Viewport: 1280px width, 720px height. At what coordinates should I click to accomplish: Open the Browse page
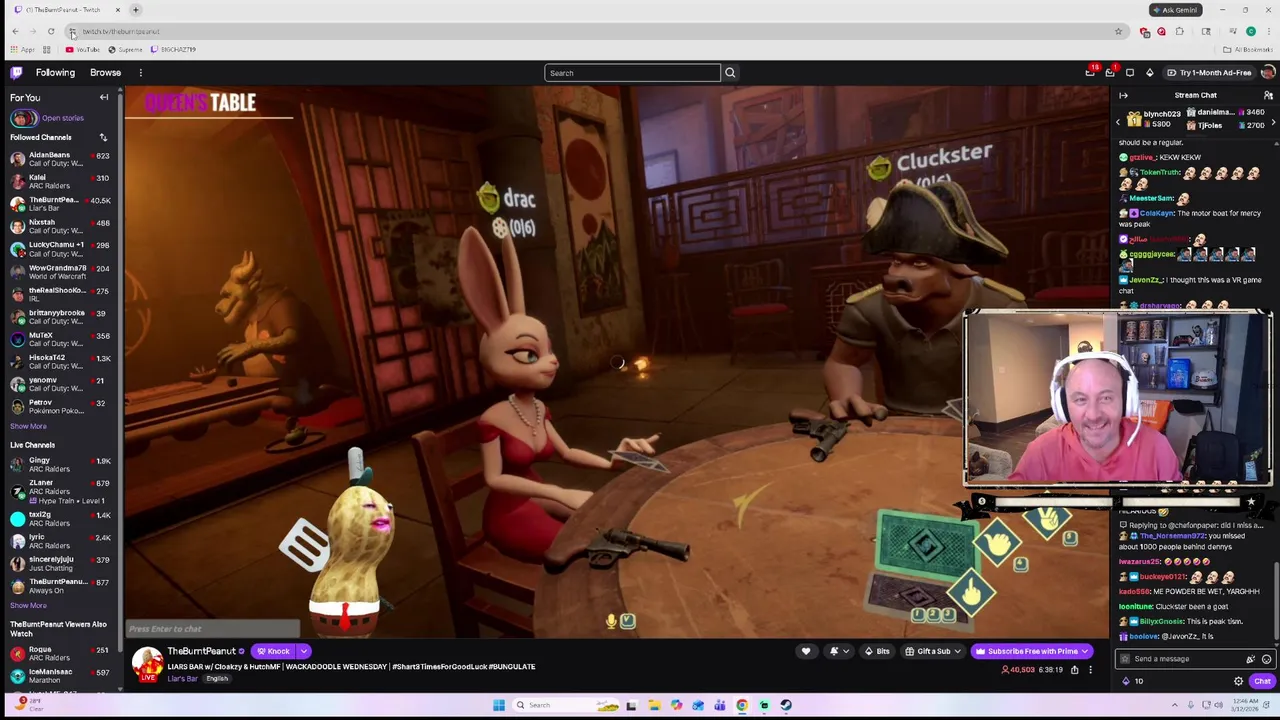click(x=105, y=72)
